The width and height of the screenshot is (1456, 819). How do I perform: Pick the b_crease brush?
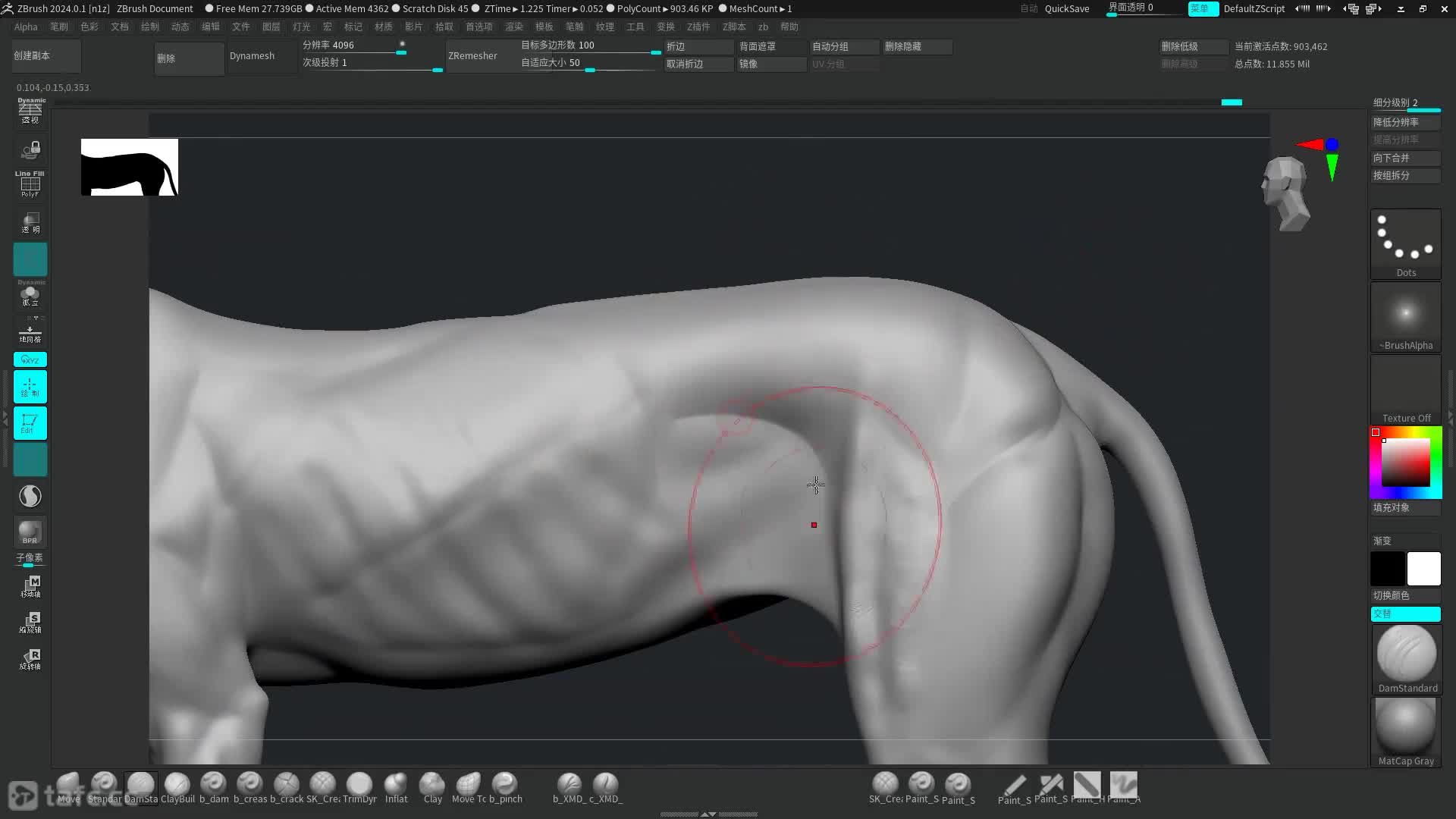click(x=250, y=787)
